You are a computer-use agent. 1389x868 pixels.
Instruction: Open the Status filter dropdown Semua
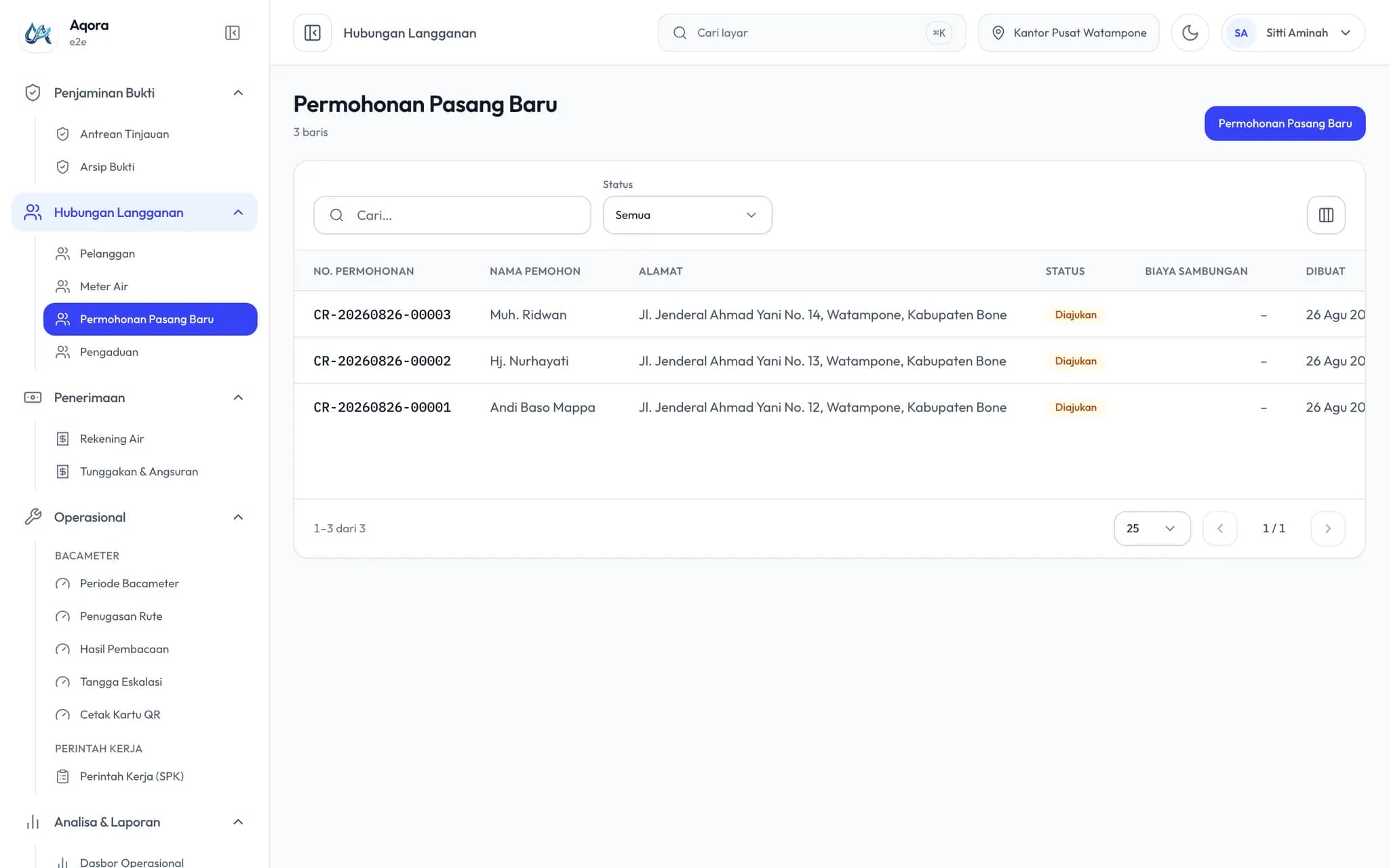point(687,215)
